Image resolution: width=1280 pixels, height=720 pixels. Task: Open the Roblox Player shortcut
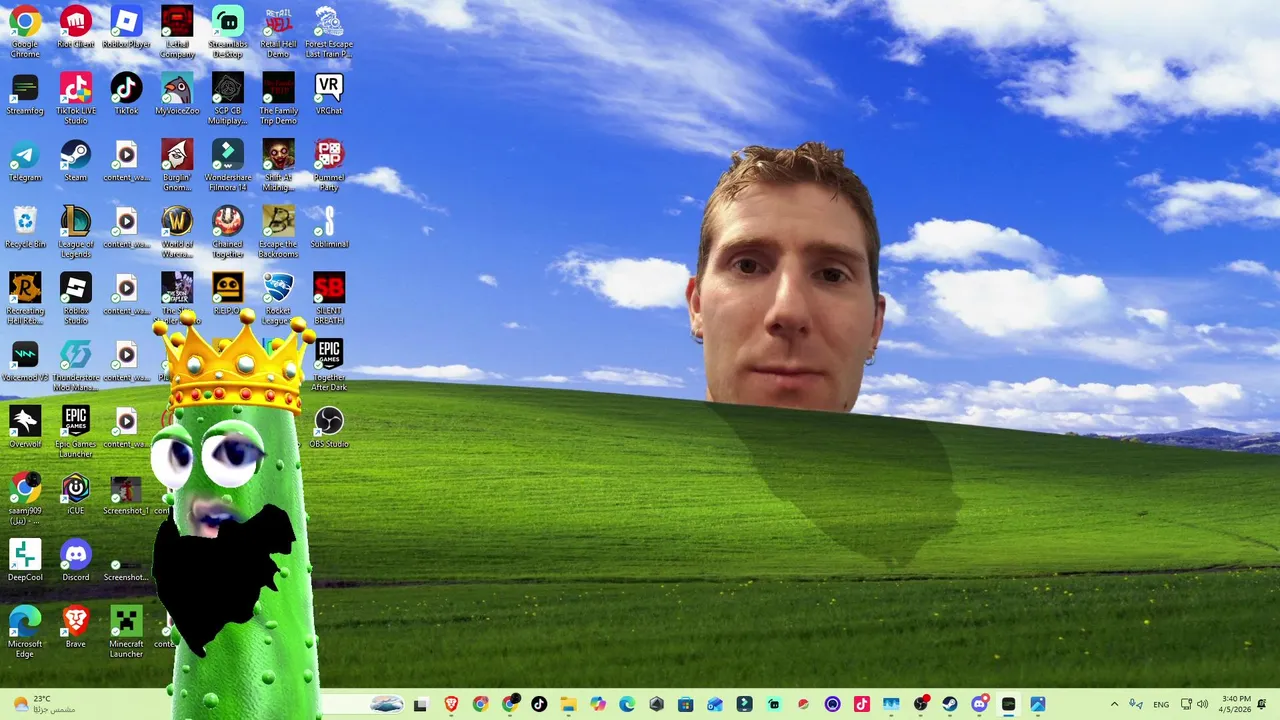click(x=126, y=28)
